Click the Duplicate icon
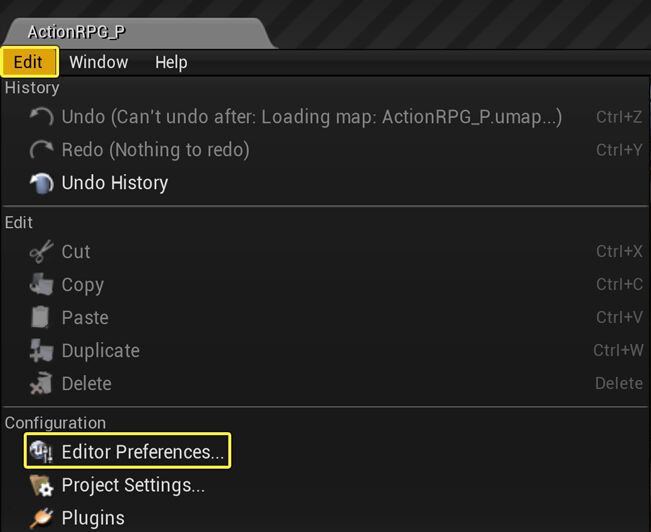 click(x=41, y=351)
